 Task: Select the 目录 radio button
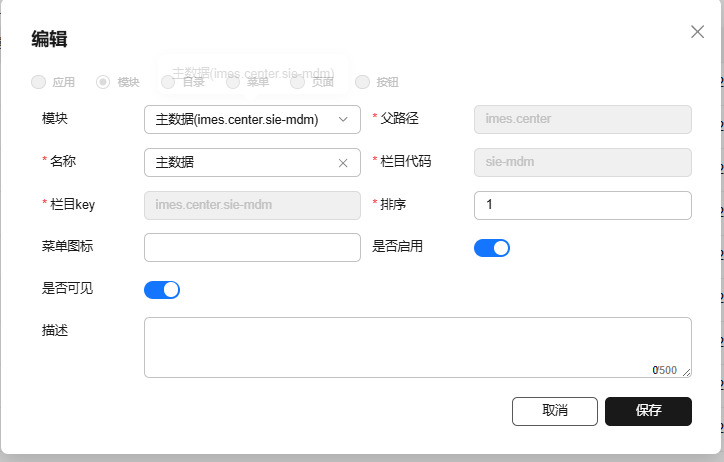click(x=168, y=82)
